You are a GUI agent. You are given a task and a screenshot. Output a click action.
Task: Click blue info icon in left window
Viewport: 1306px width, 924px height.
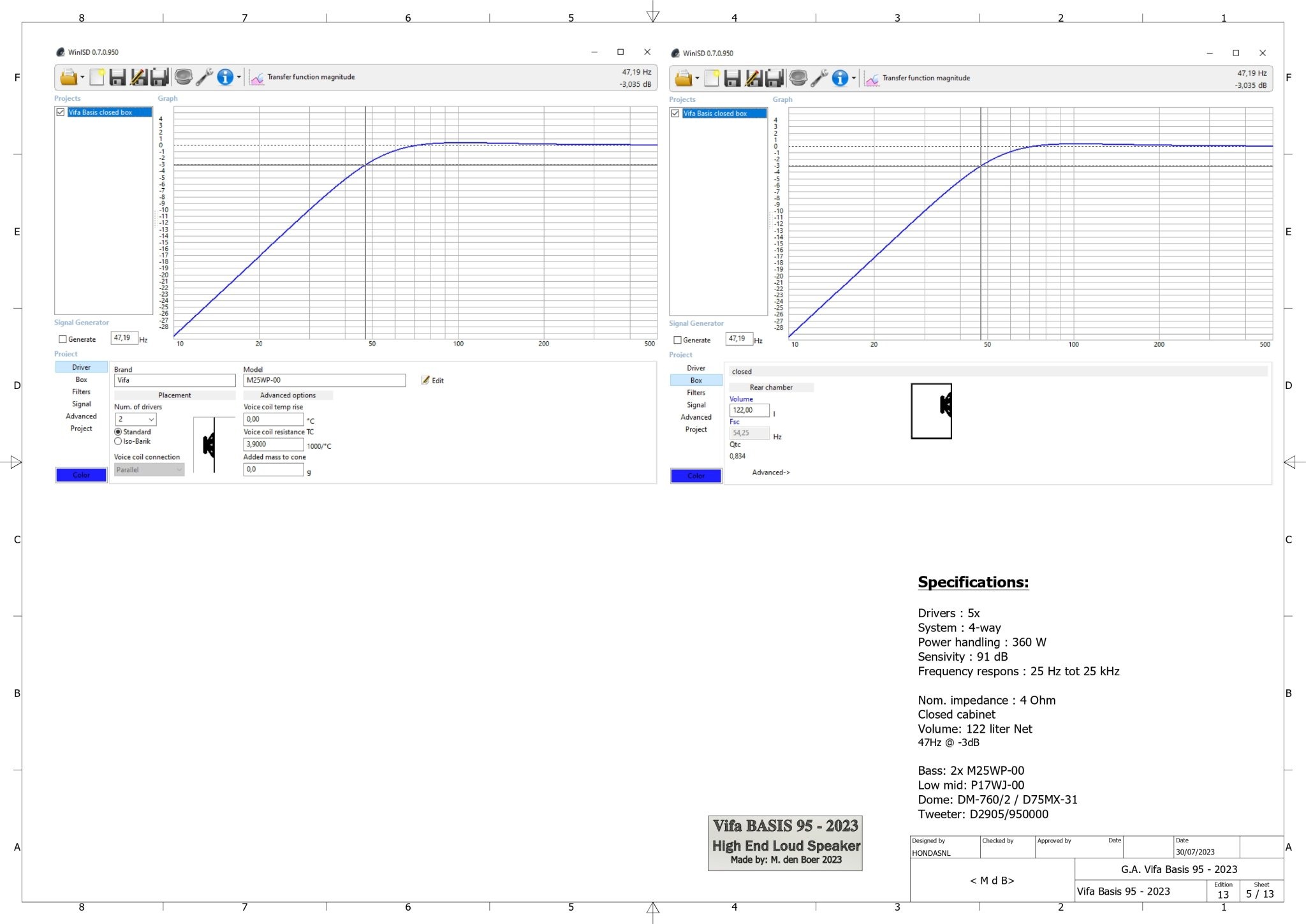(225, 77)
